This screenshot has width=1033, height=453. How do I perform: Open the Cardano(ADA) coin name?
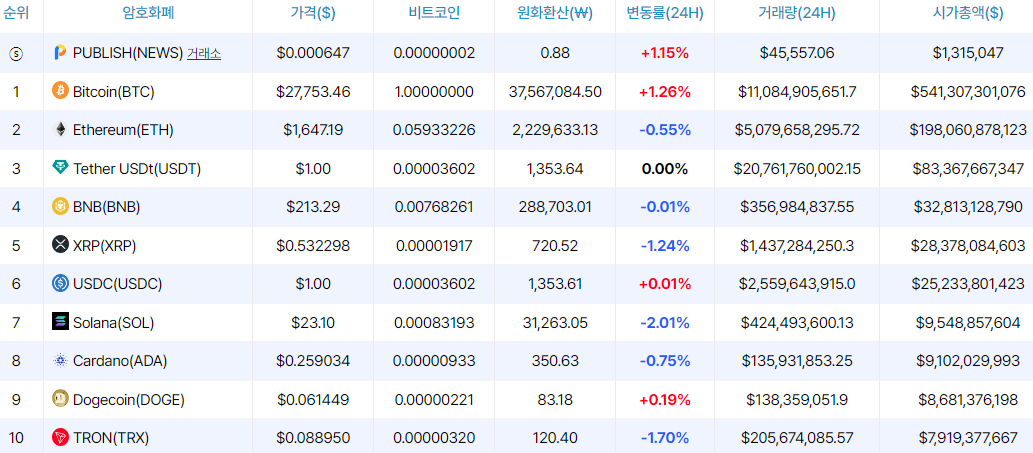pyautogui.click(x=120, y=361)
